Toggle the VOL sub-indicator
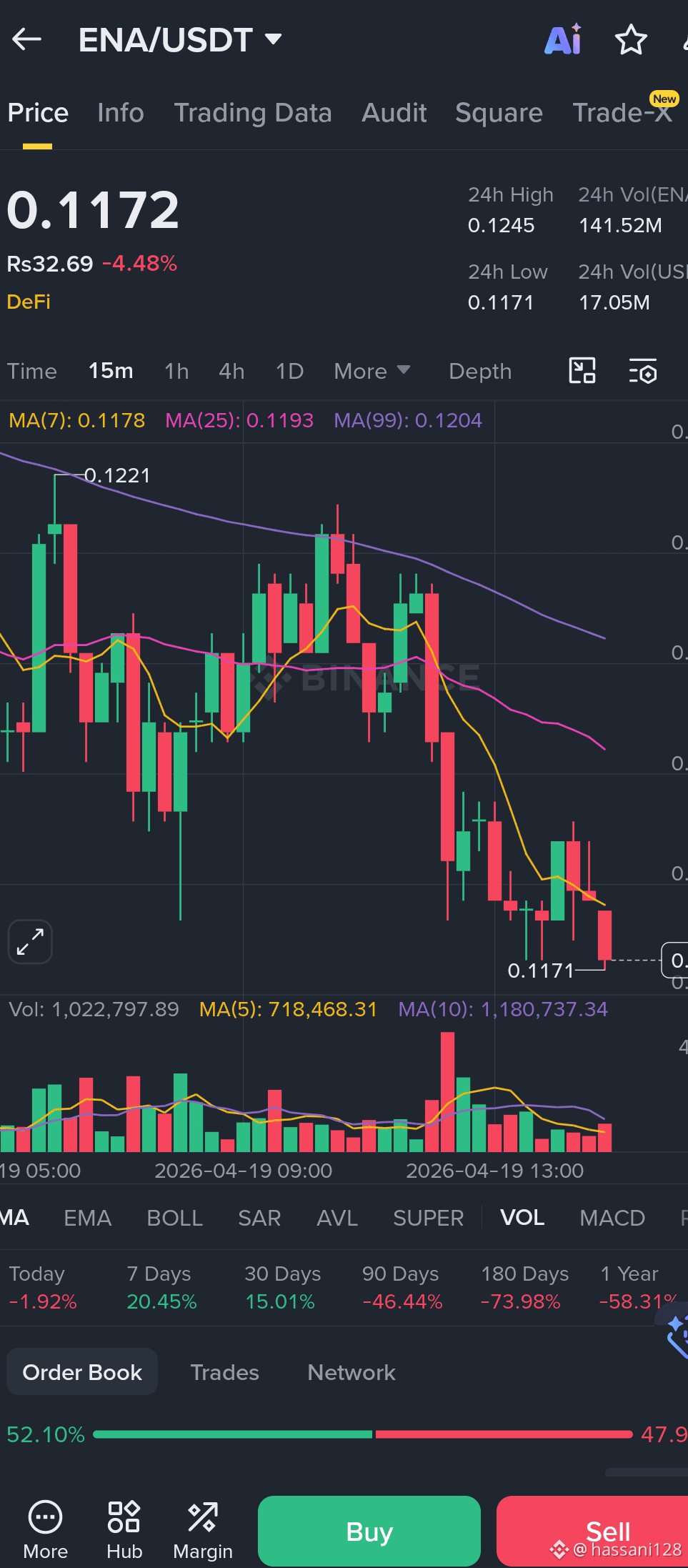 [522, 1218]
